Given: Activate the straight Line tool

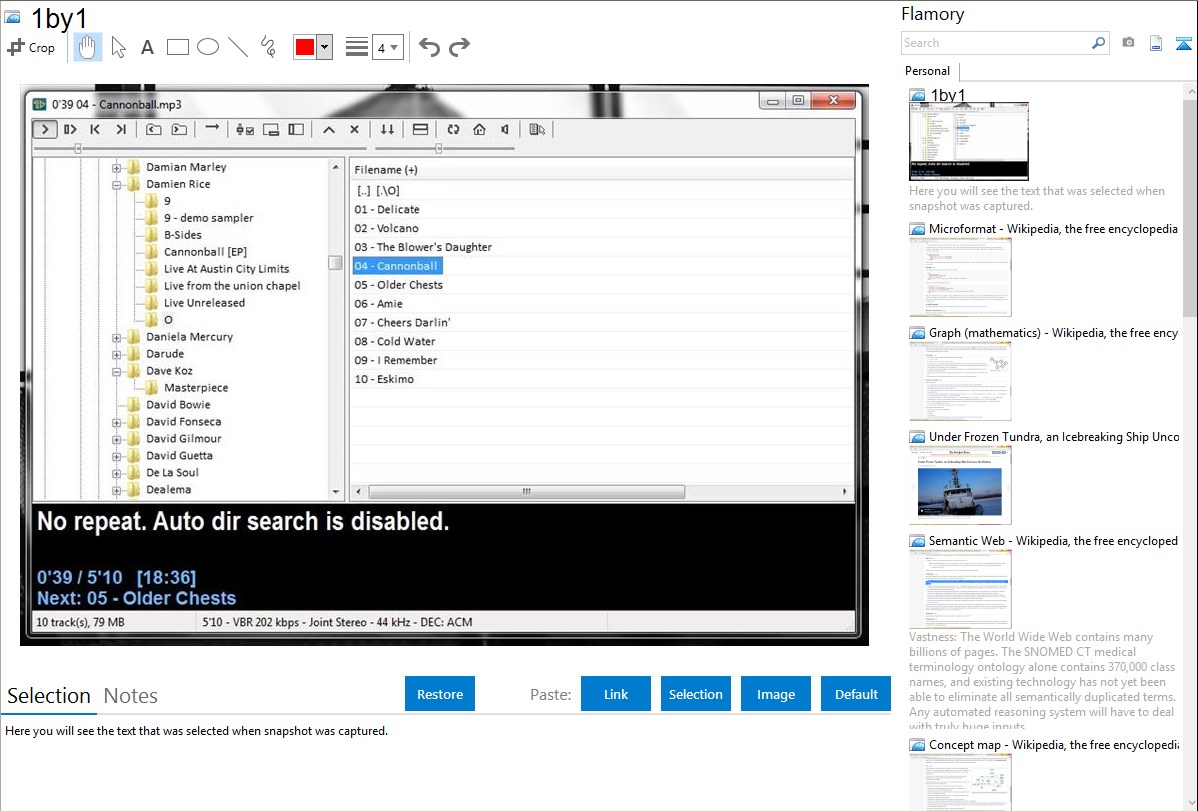Looking at the screenshot, I should [x=238, y=47].
